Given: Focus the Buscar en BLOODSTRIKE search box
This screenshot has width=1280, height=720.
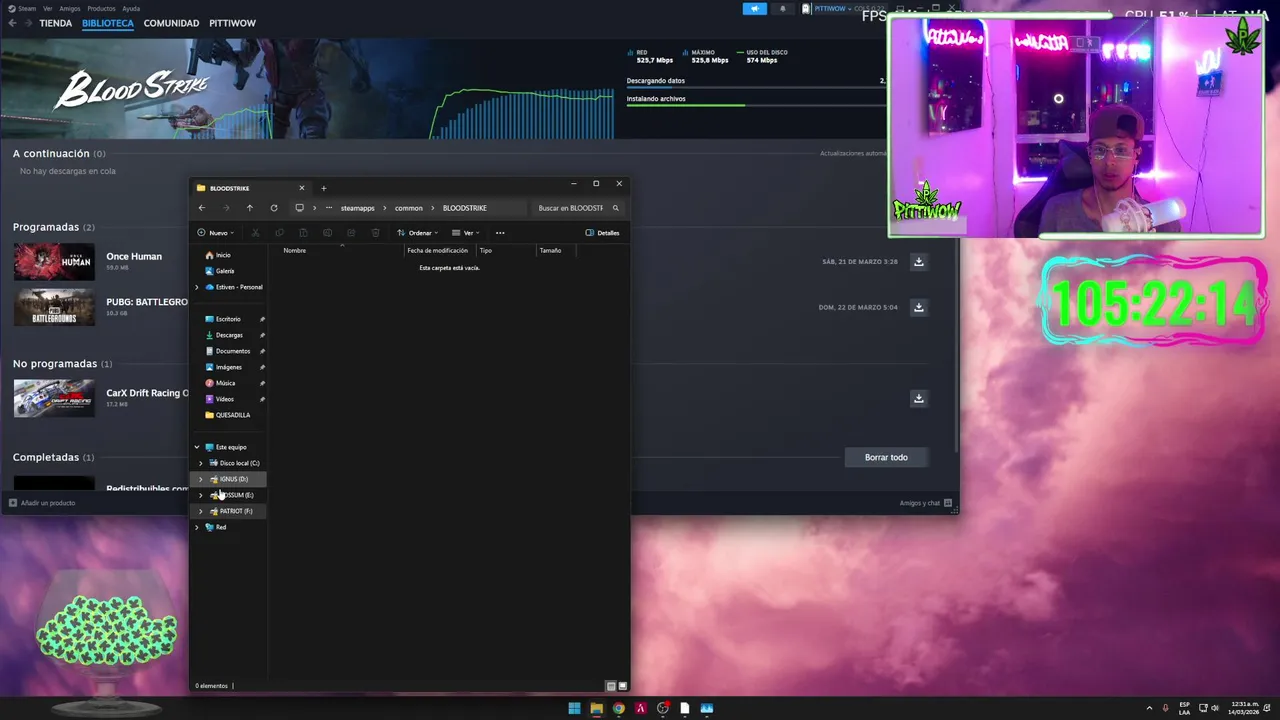Looking at the screenshot, I should pos(578,208).
